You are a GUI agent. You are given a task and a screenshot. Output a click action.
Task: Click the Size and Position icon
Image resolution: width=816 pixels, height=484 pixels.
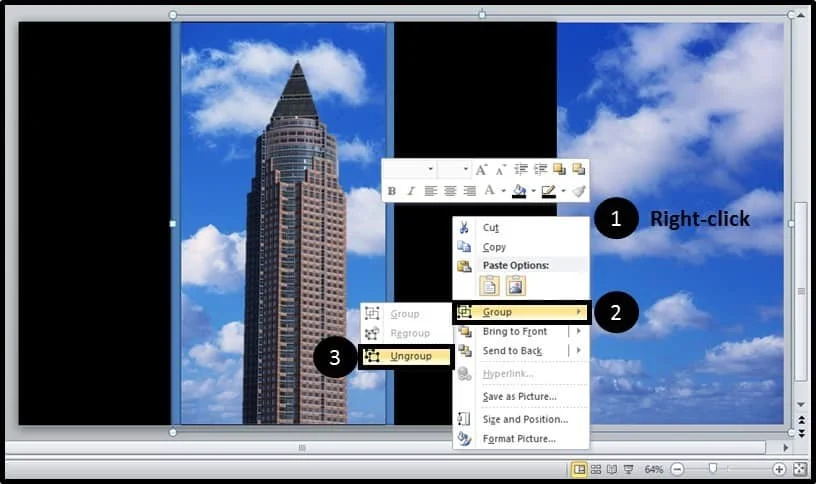click(x=464, y=419)
